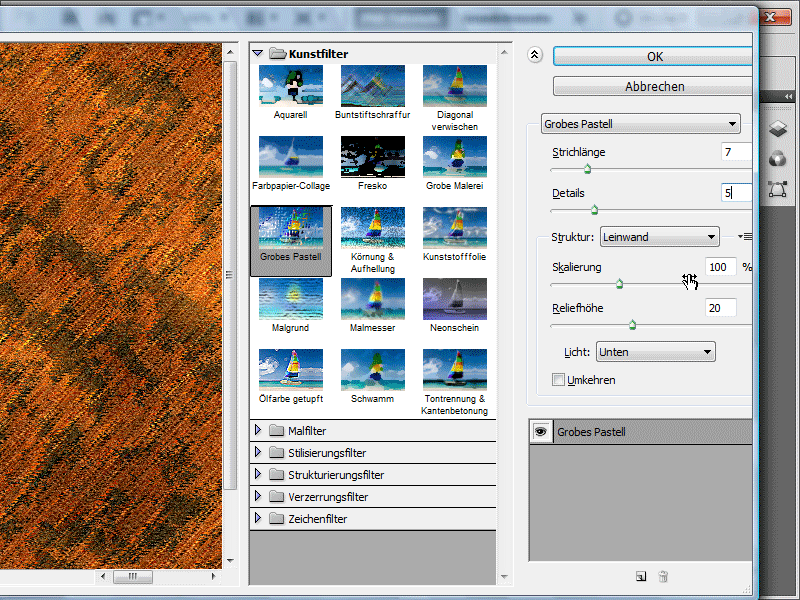Collapse the Kunstfilter folder
This screenshot has width=800, height=600.
click(x=258, y=53)
